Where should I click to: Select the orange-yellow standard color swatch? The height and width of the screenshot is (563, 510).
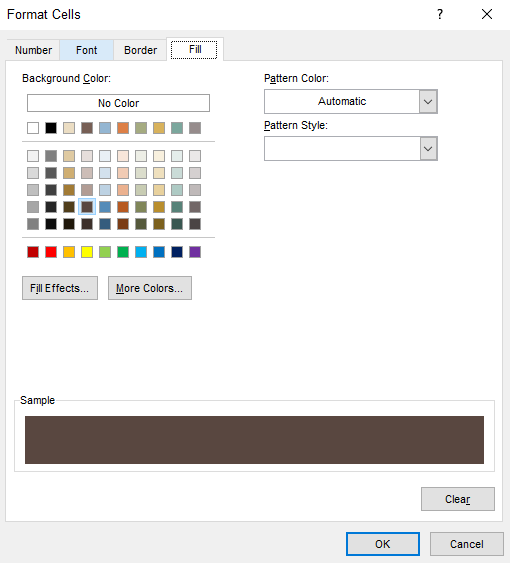[69, 252]
